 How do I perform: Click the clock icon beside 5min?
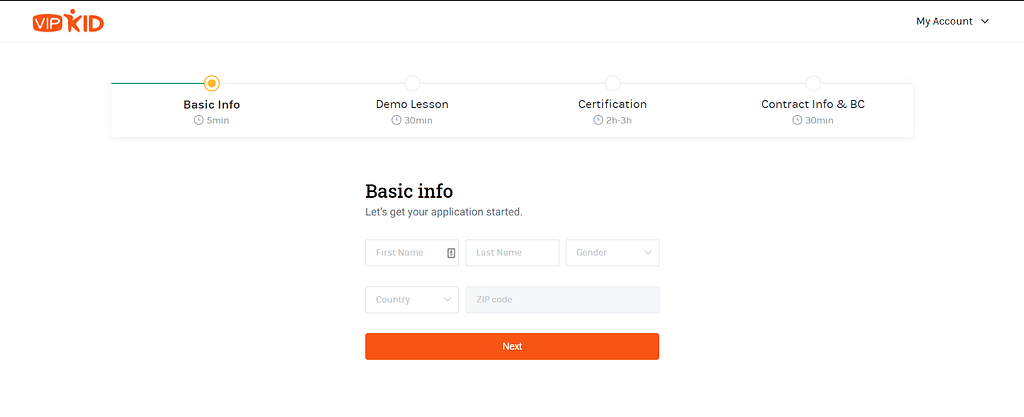click(x=198, y=121)
